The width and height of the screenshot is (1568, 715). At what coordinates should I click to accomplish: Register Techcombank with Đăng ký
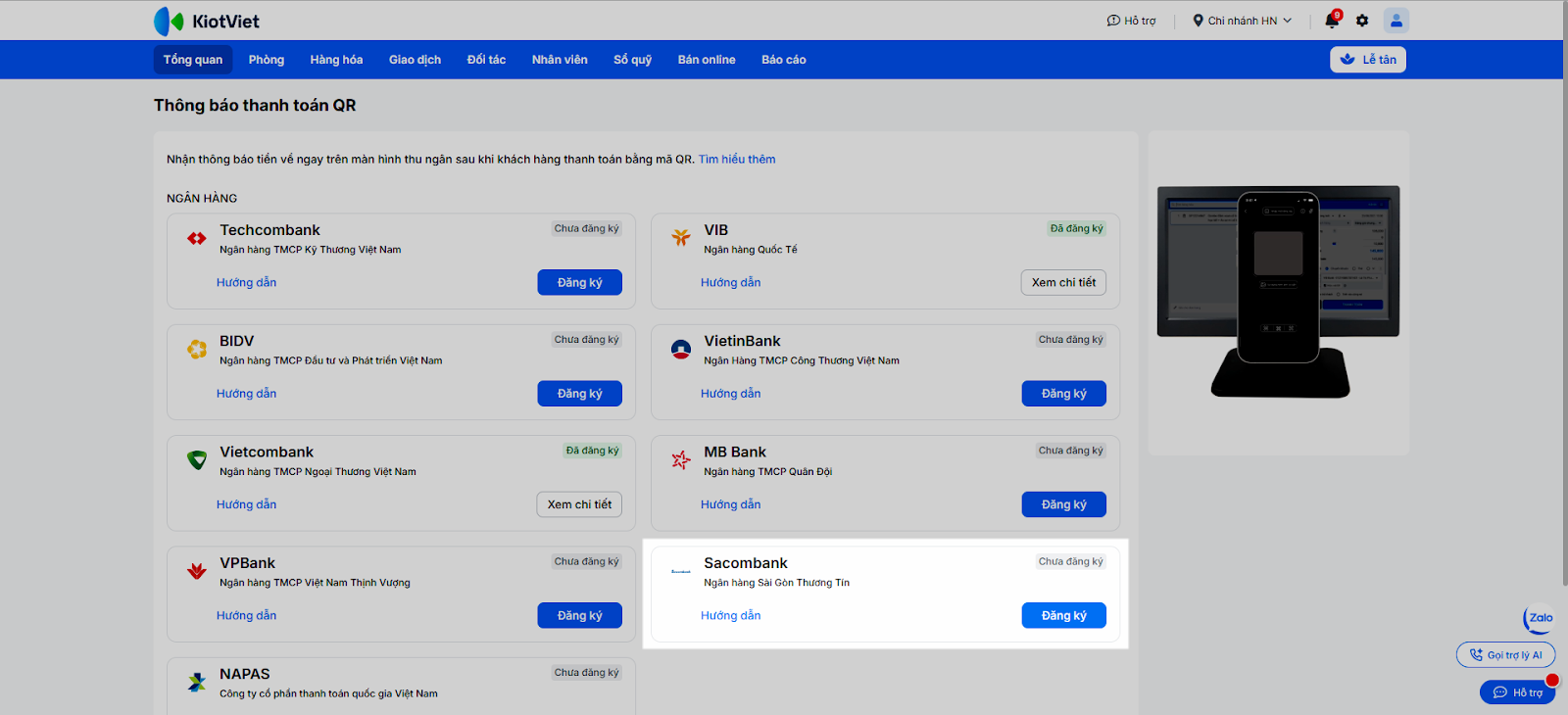click(x=580, y=282)
